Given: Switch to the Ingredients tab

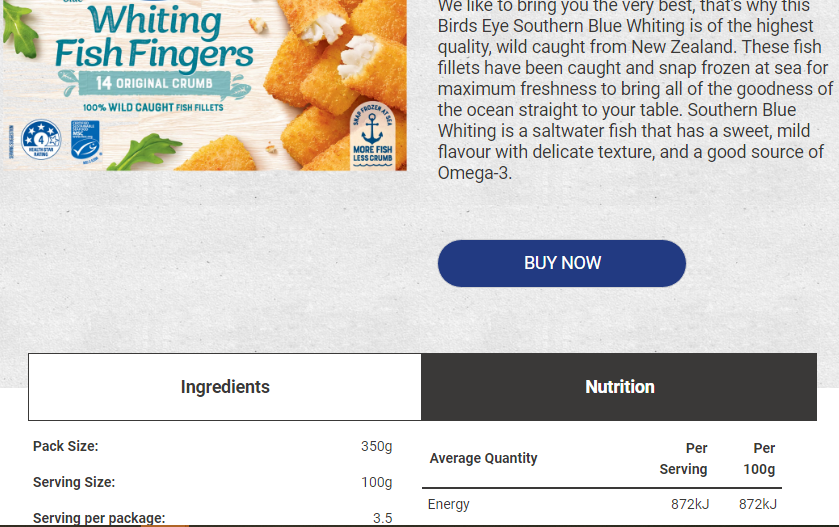Looking at the screenshot, I should 225,387.
